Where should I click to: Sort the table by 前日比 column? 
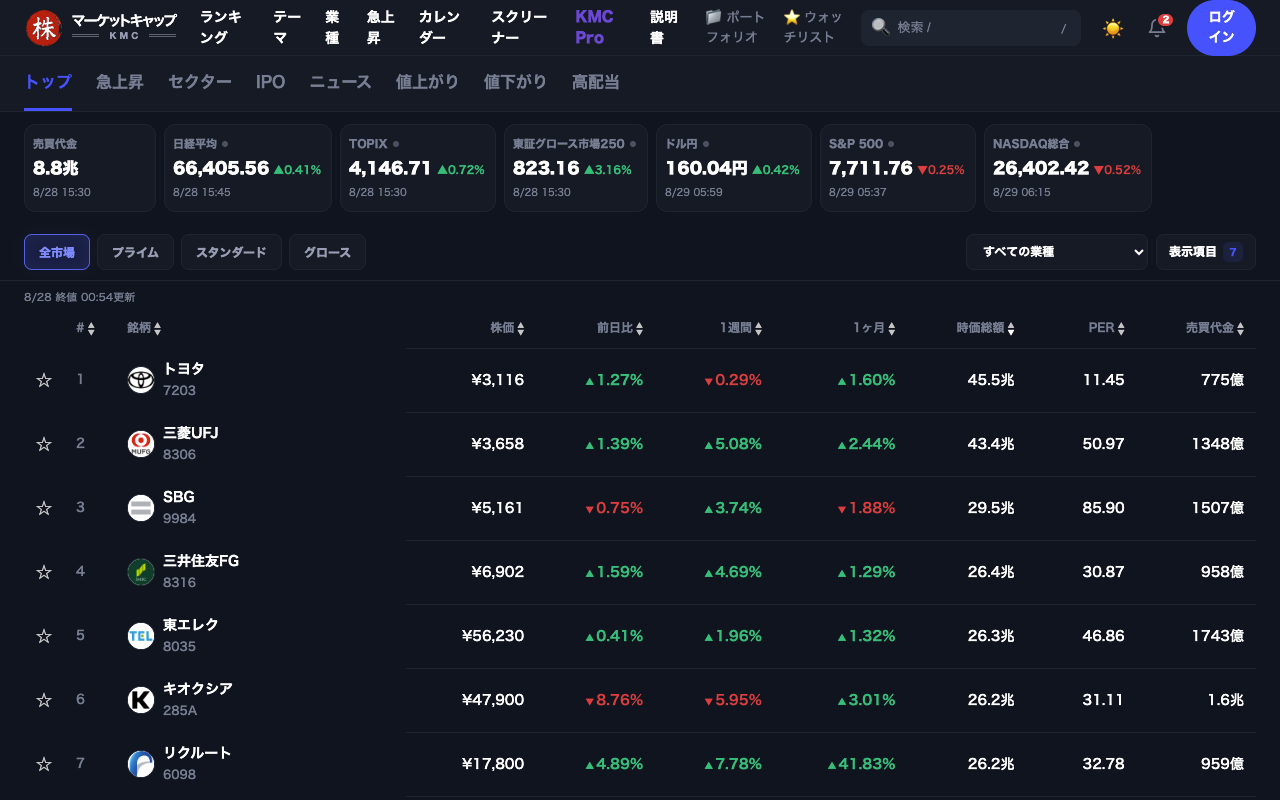pos(620,328)
